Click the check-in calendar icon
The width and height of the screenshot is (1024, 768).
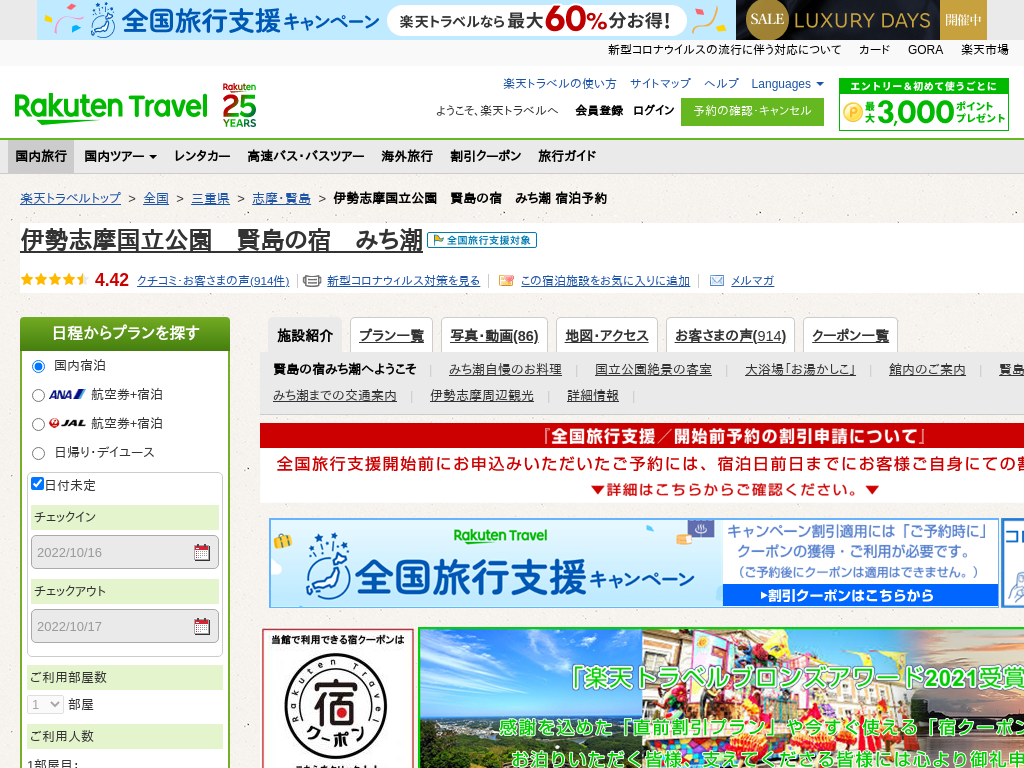202,552
